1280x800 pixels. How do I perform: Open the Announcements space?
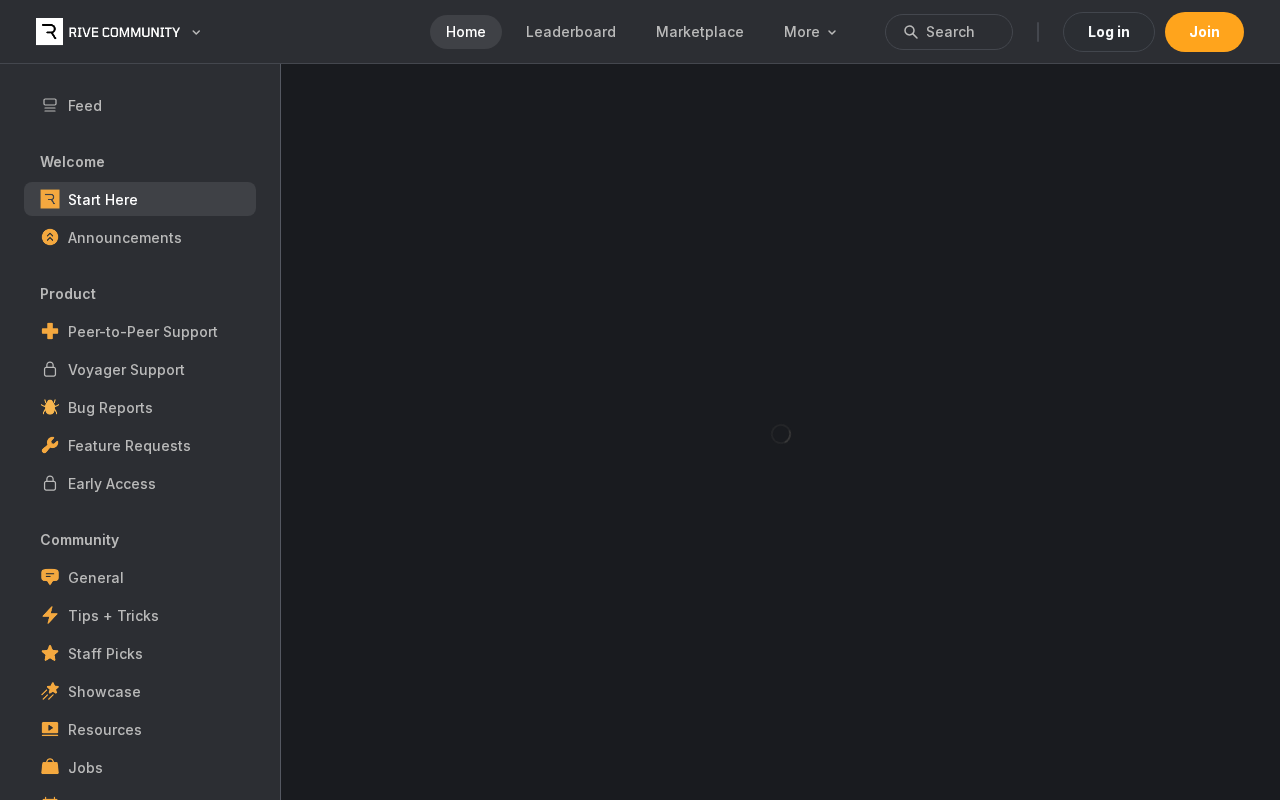point(140,237)
